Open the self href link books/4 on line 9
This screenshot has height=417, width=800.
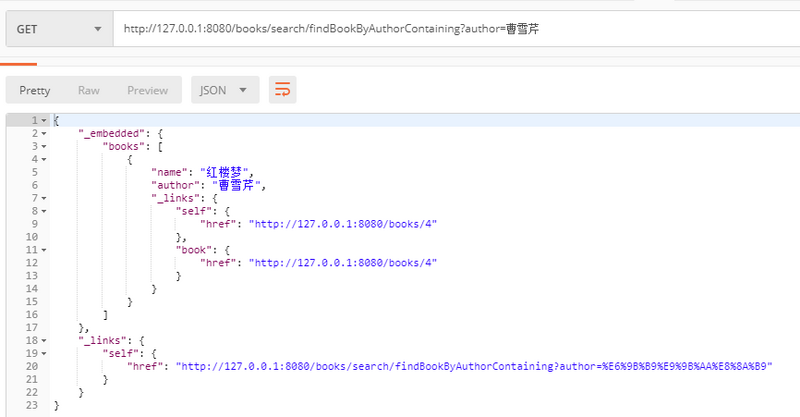343,224
